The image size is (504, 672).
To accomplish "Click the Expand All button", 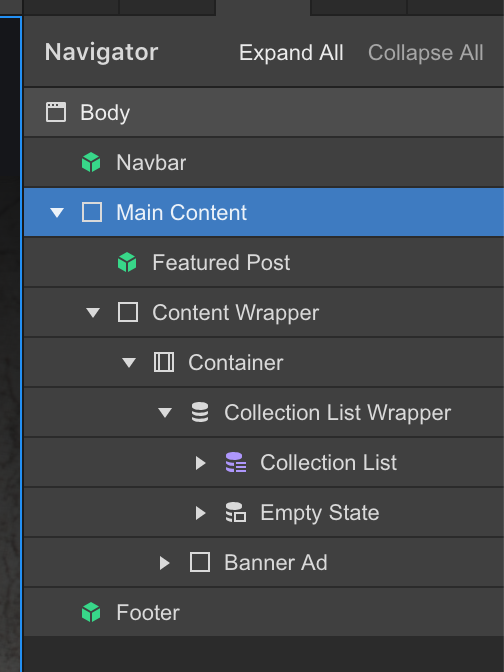I will click(291, 53).
